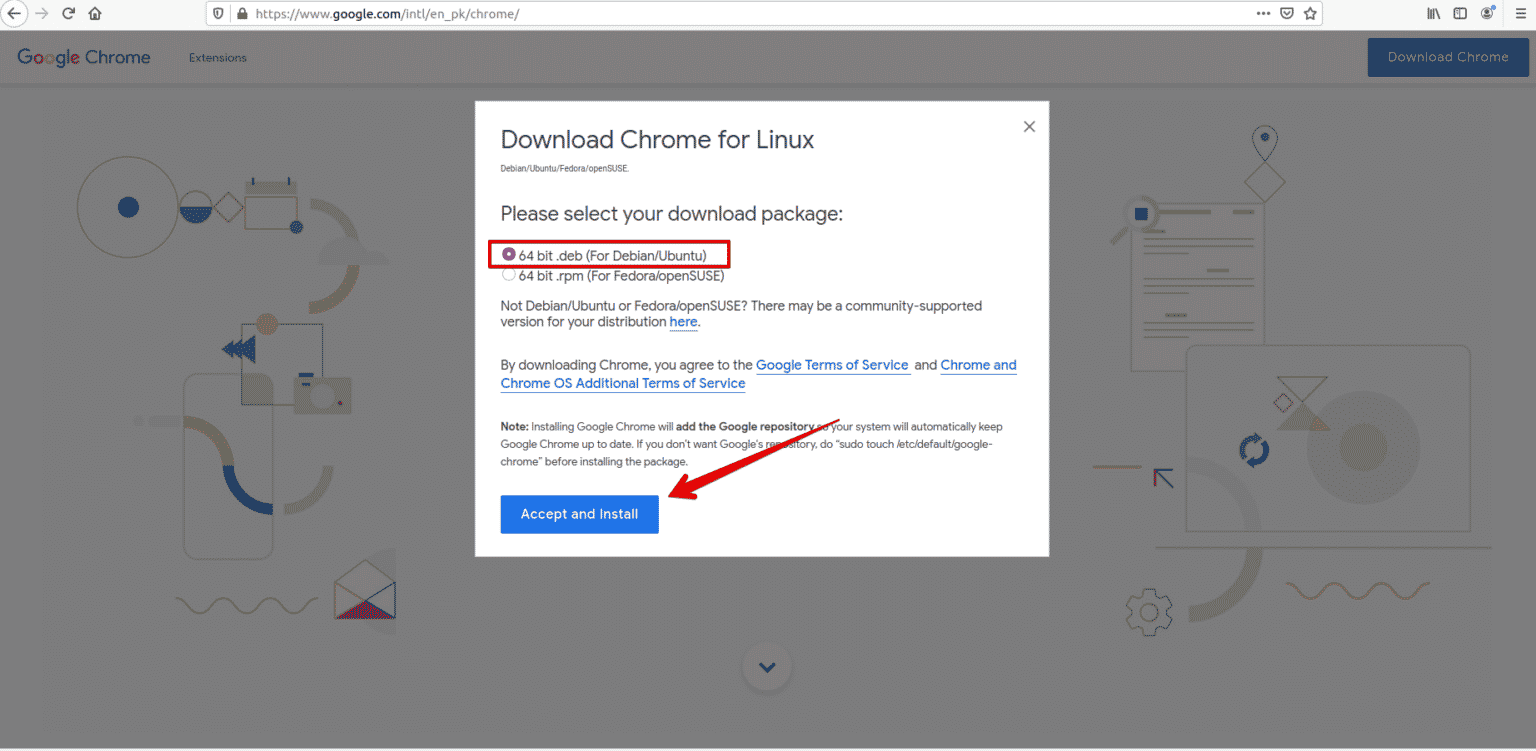Open the Extensions page
The height and width of the screenshot is (751, 1536).
pos(217,57)
